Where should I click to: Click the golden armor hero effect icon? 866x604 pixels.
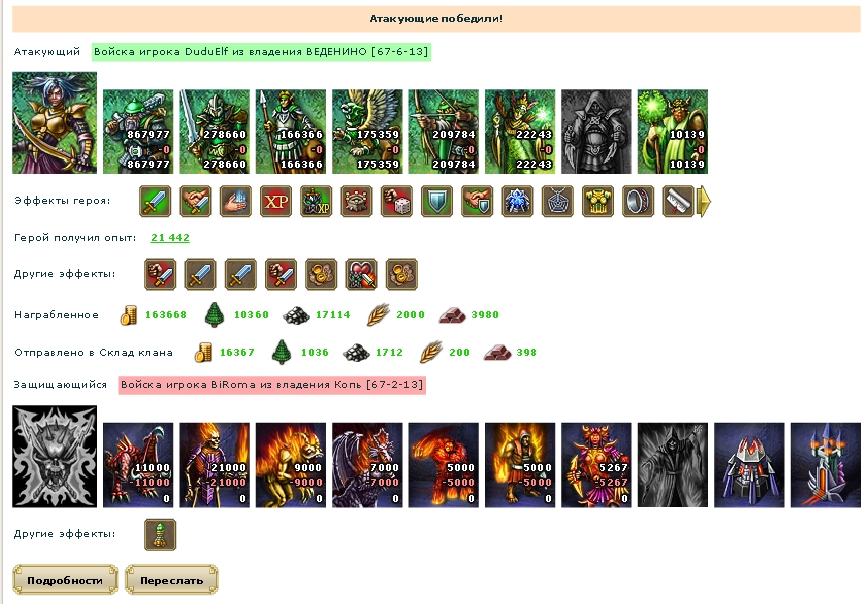point(598,201)
